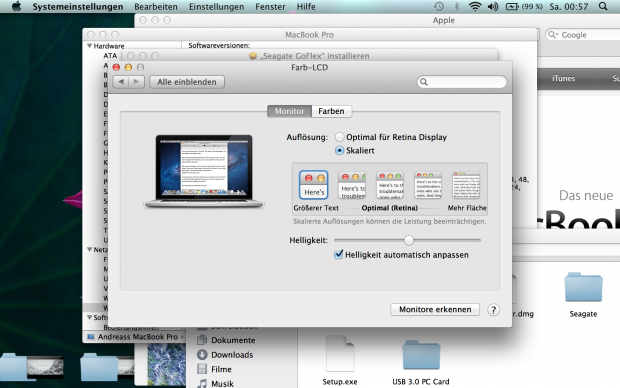This screenshot has height=388, width=620.
Task: Collapse the Hardware section in MacBook Pro window
Action: pos(89,46)
